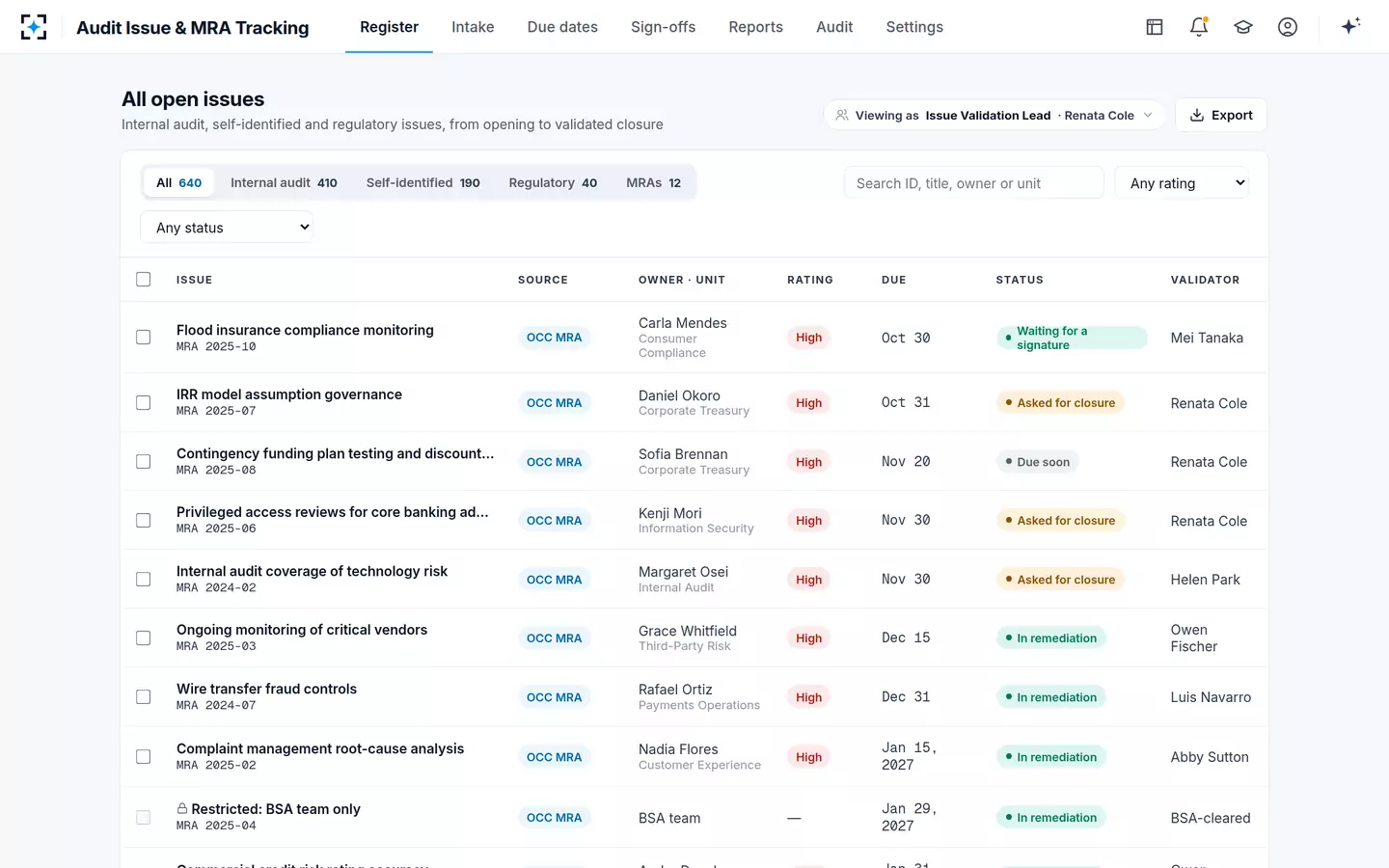The width and height of the screenshot is (1389, 868).
Task: Click the RATING column header
Action: [x=809, y=280]
